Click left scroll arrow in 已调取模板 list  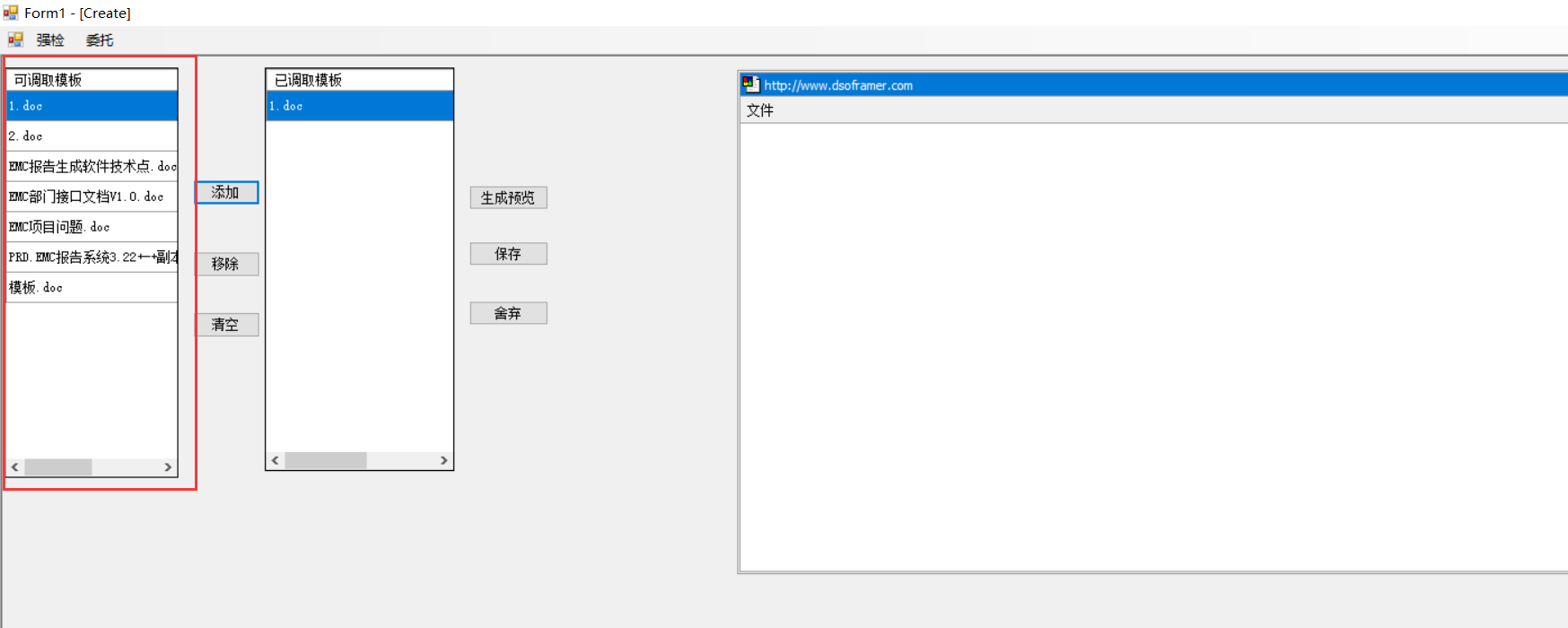tap(276, 460)
